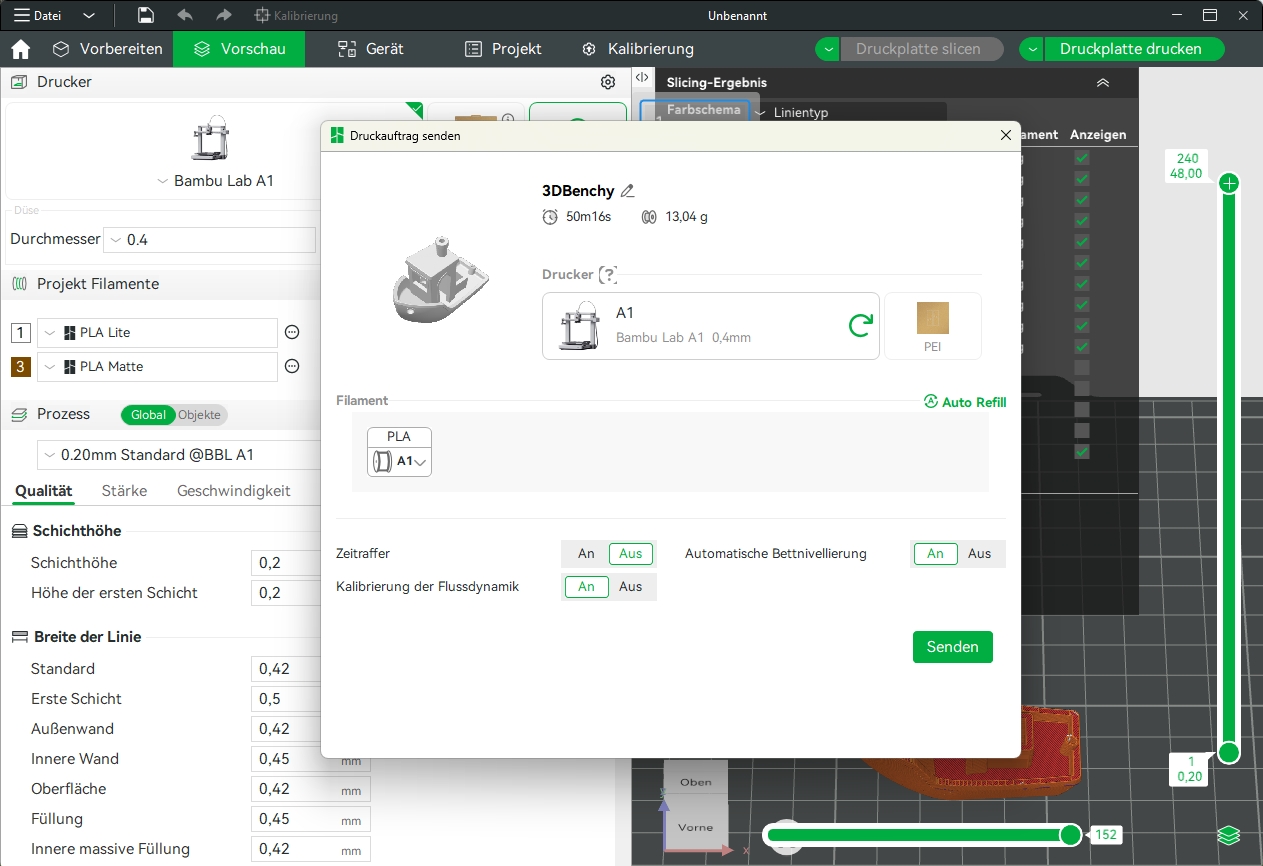The width and height of the screenshot is (1263, 866).
Task: Open the Bambu Lab A1 printer dropdown
Action: pos(215,182)
